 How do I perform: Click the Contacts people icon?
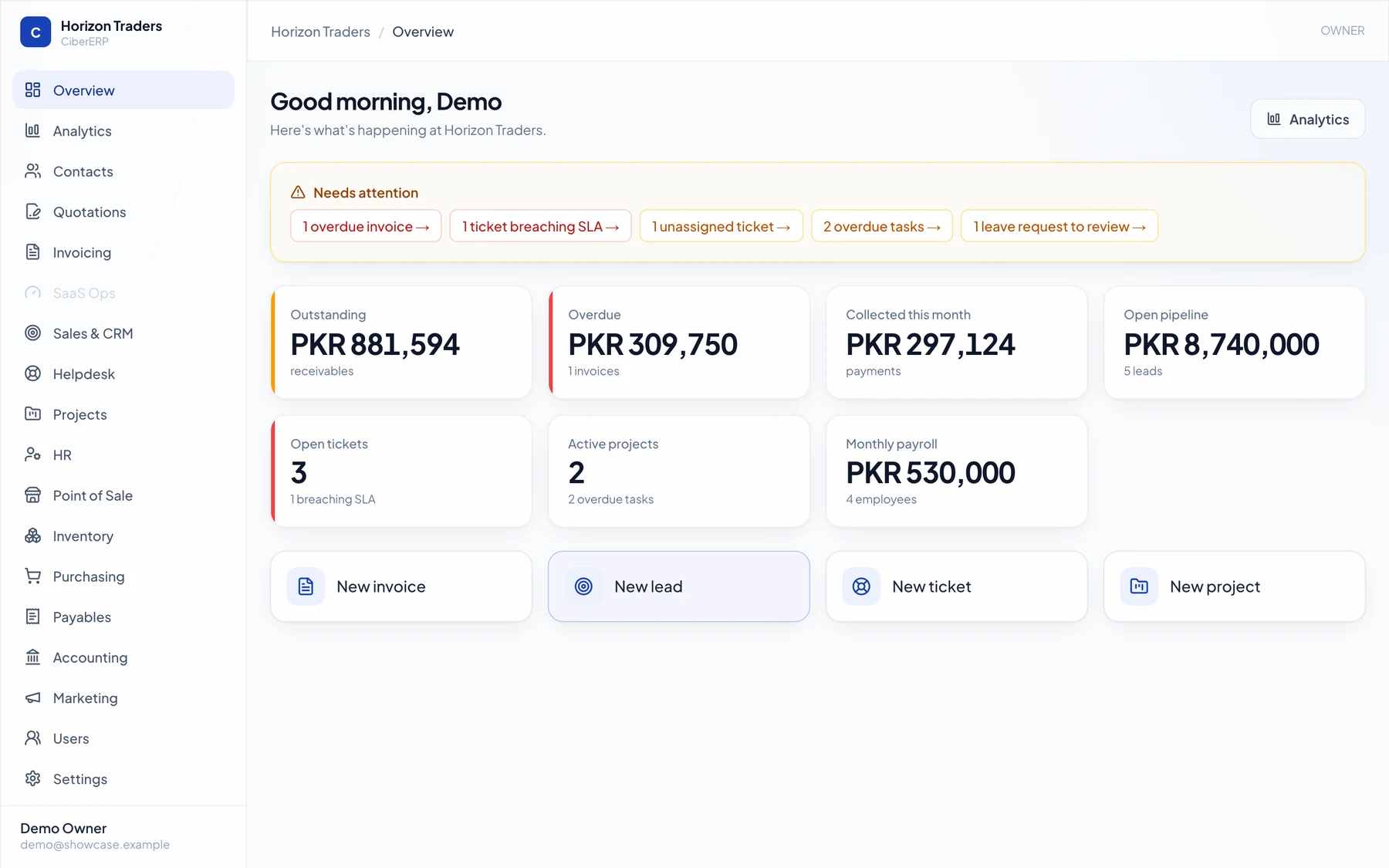(x=32, y=171)
